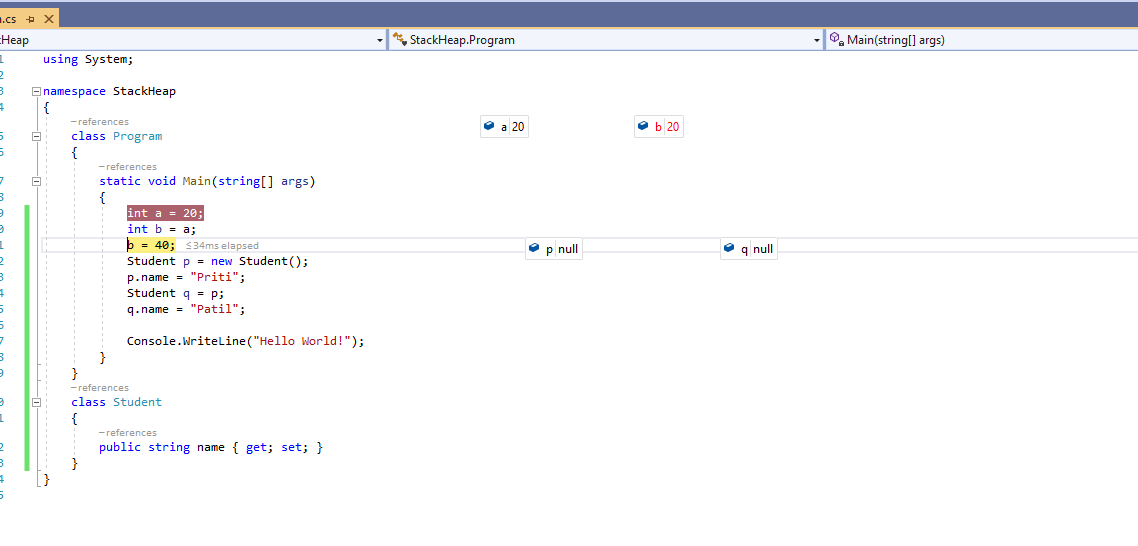The image size is (1138, 546).
Task: Click the line int b = a;
Action: click(x=162, y=229)
